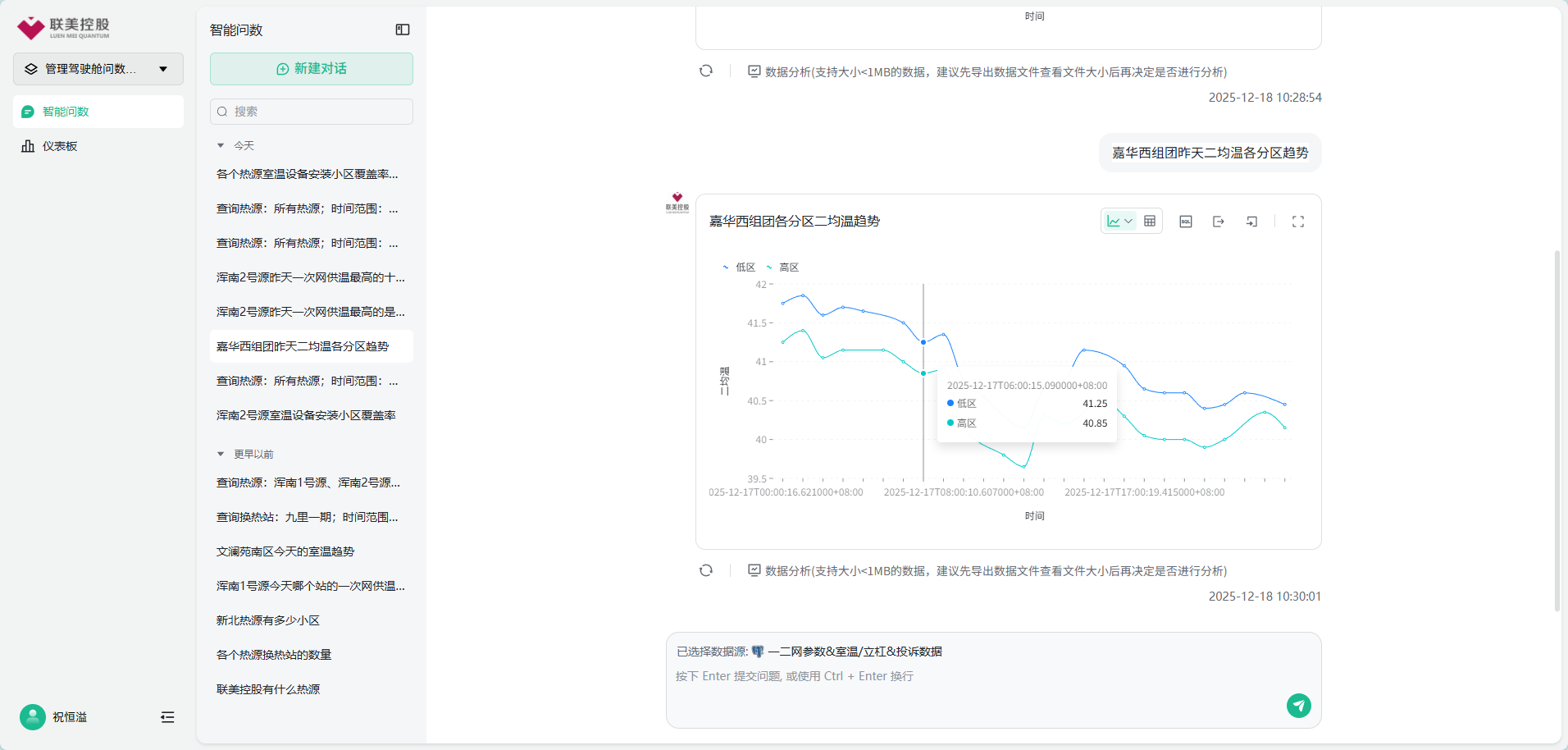The width and height of the screenshot is (1568, 750).
Task: Select the 智能问数 menu item
Action: [66, 112]
